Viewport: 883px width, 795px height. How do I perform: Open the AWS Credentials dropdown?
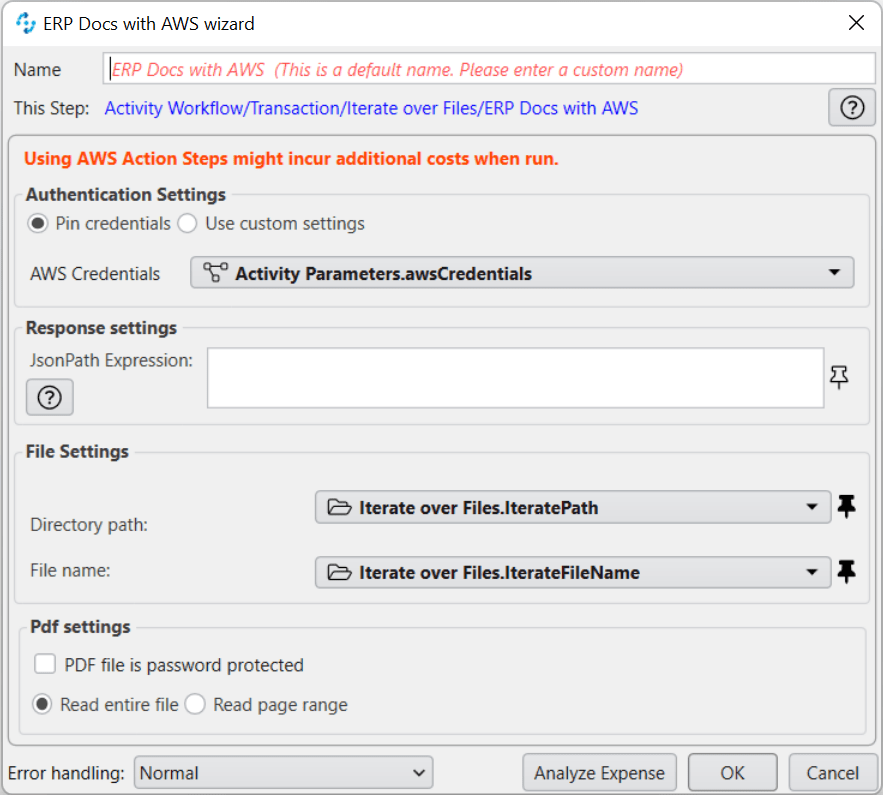click(835, 273)
